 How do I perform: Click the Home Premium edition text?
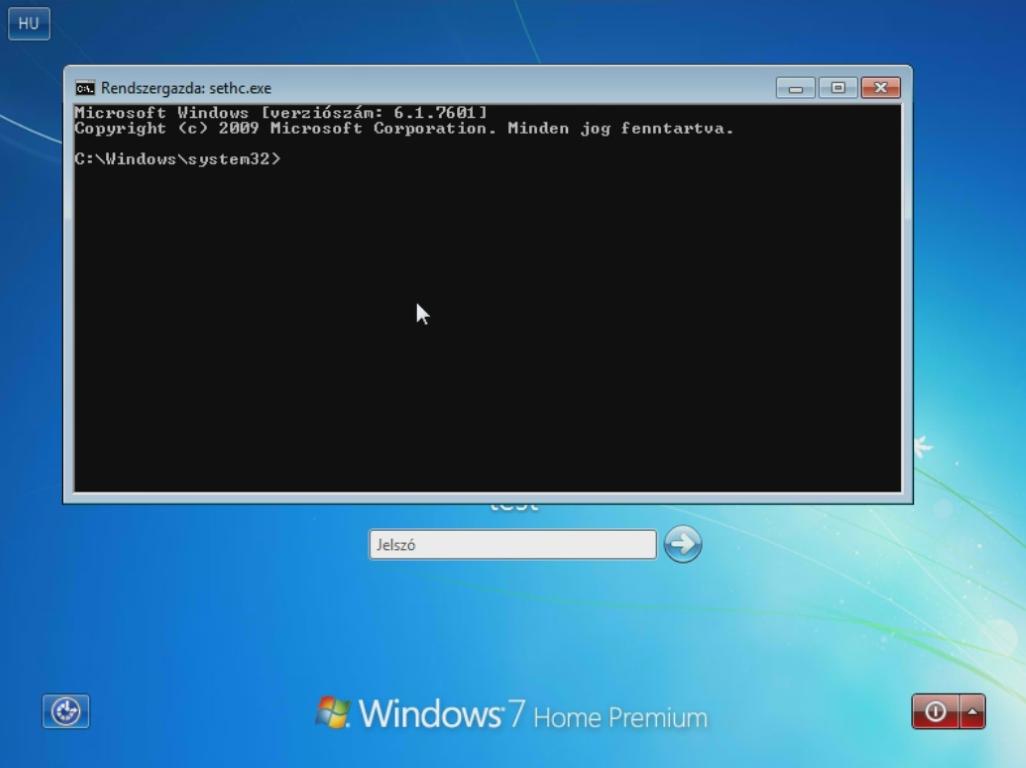coord(620,717)
